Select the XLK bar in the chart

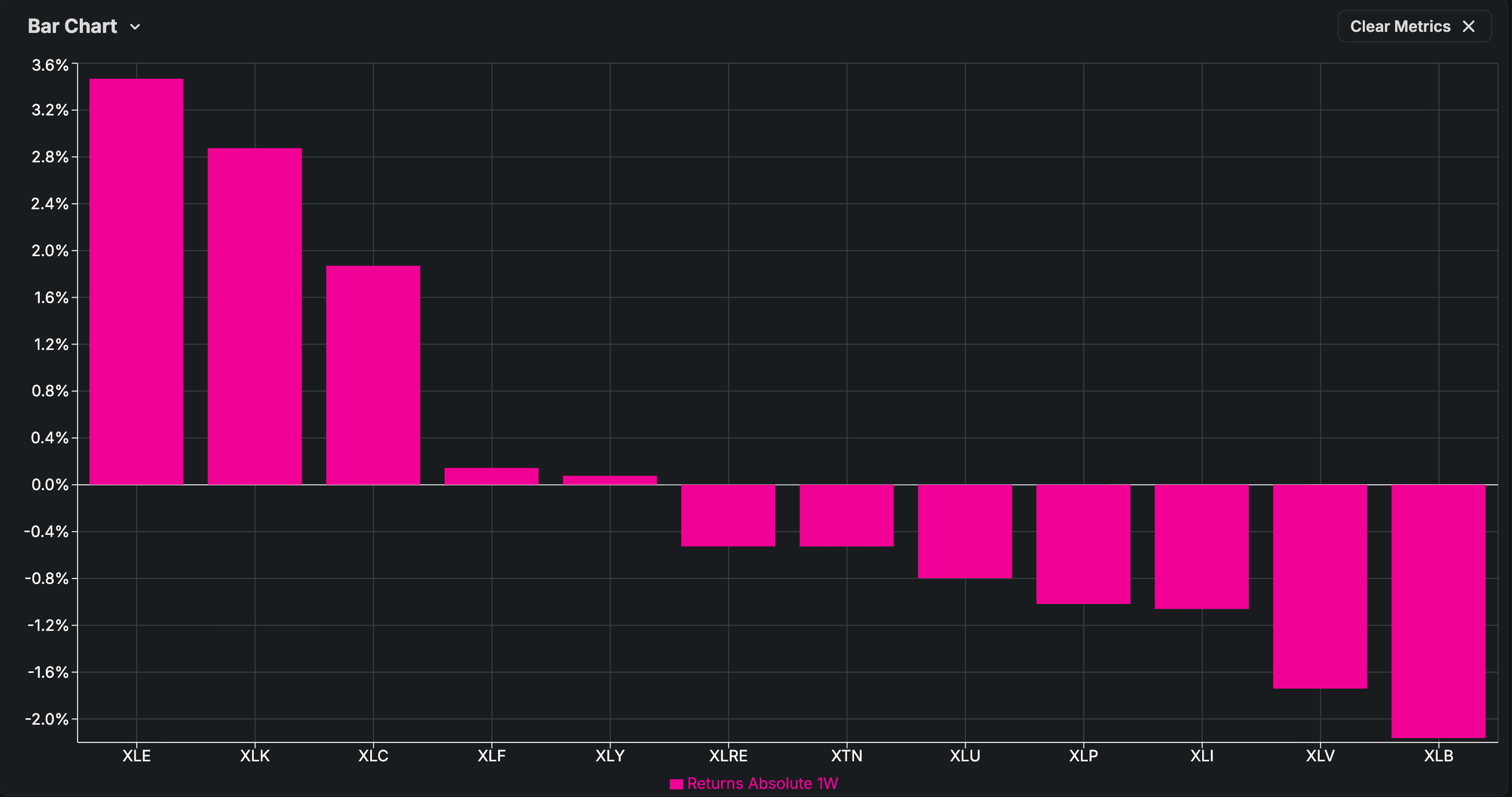click(x=255, y=317)
